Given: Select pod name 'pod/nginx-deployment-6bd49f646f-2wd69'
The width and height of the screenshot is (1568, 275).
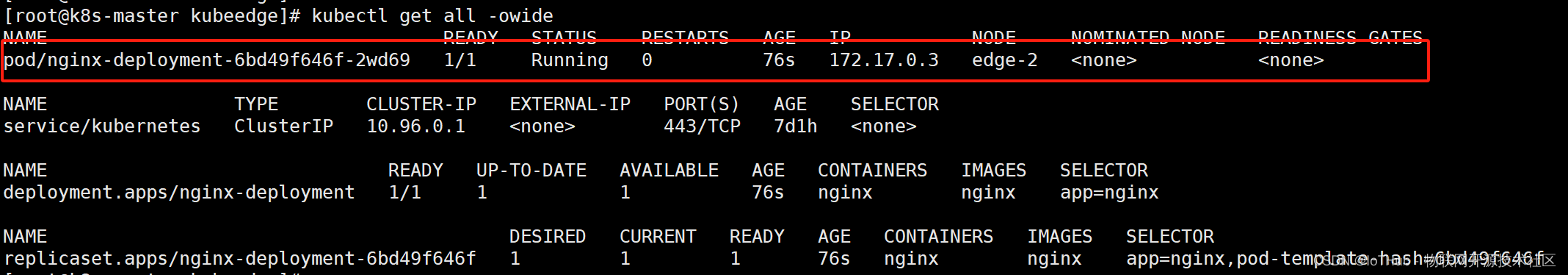Looking at the screenshot, I should point(207,60).
